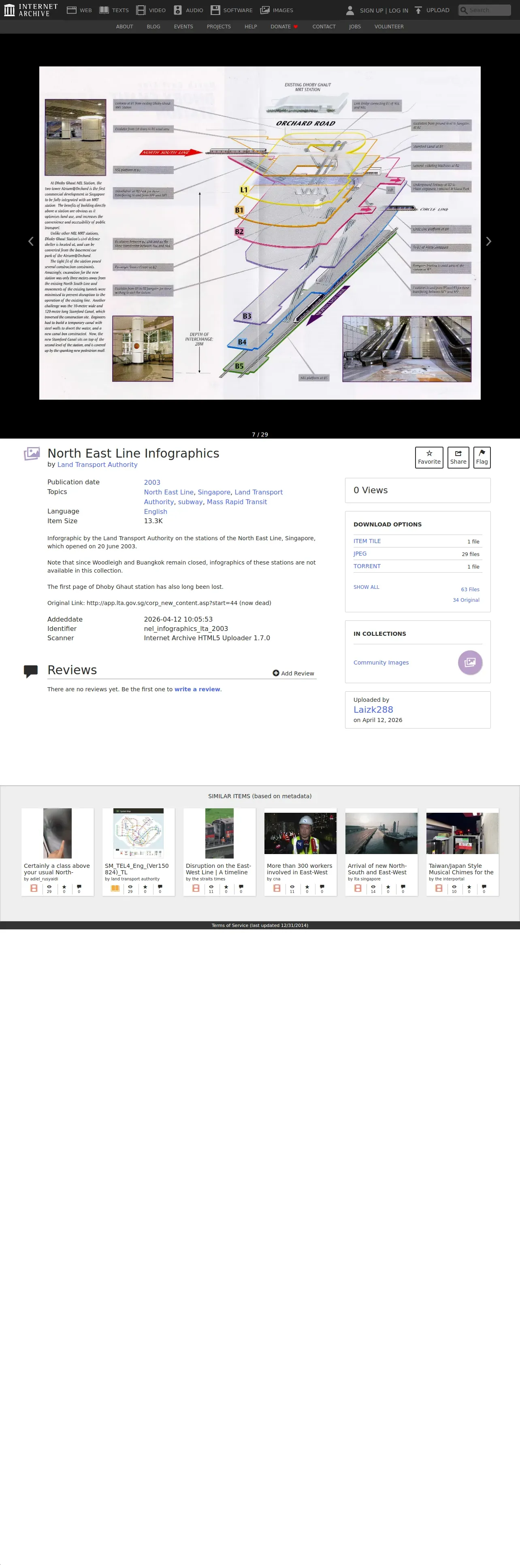This screenshot has height=1568, width=520.
Task: Open 'Disruption on the East-West Line' item
Action: point(219,852)
